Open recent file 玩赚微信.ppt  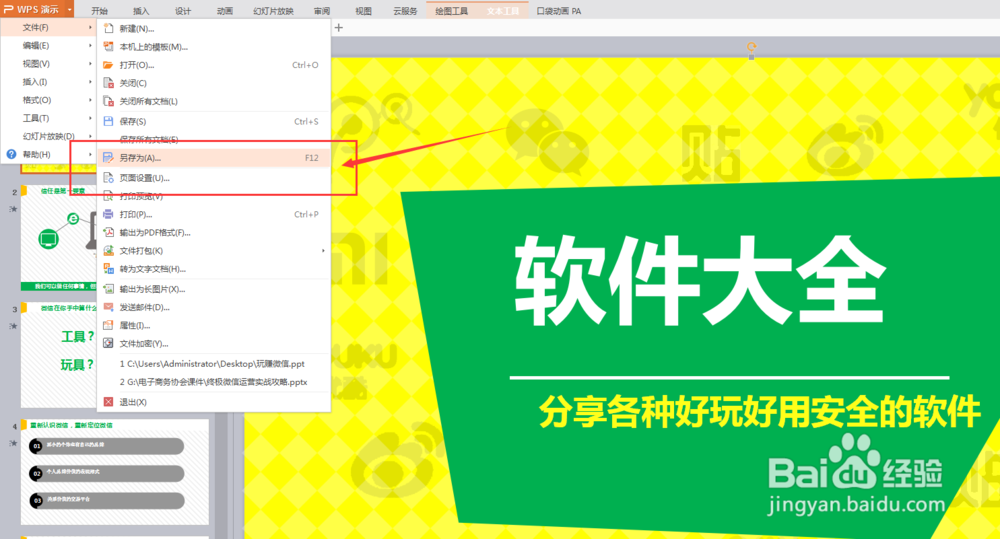tap(214, 364)
